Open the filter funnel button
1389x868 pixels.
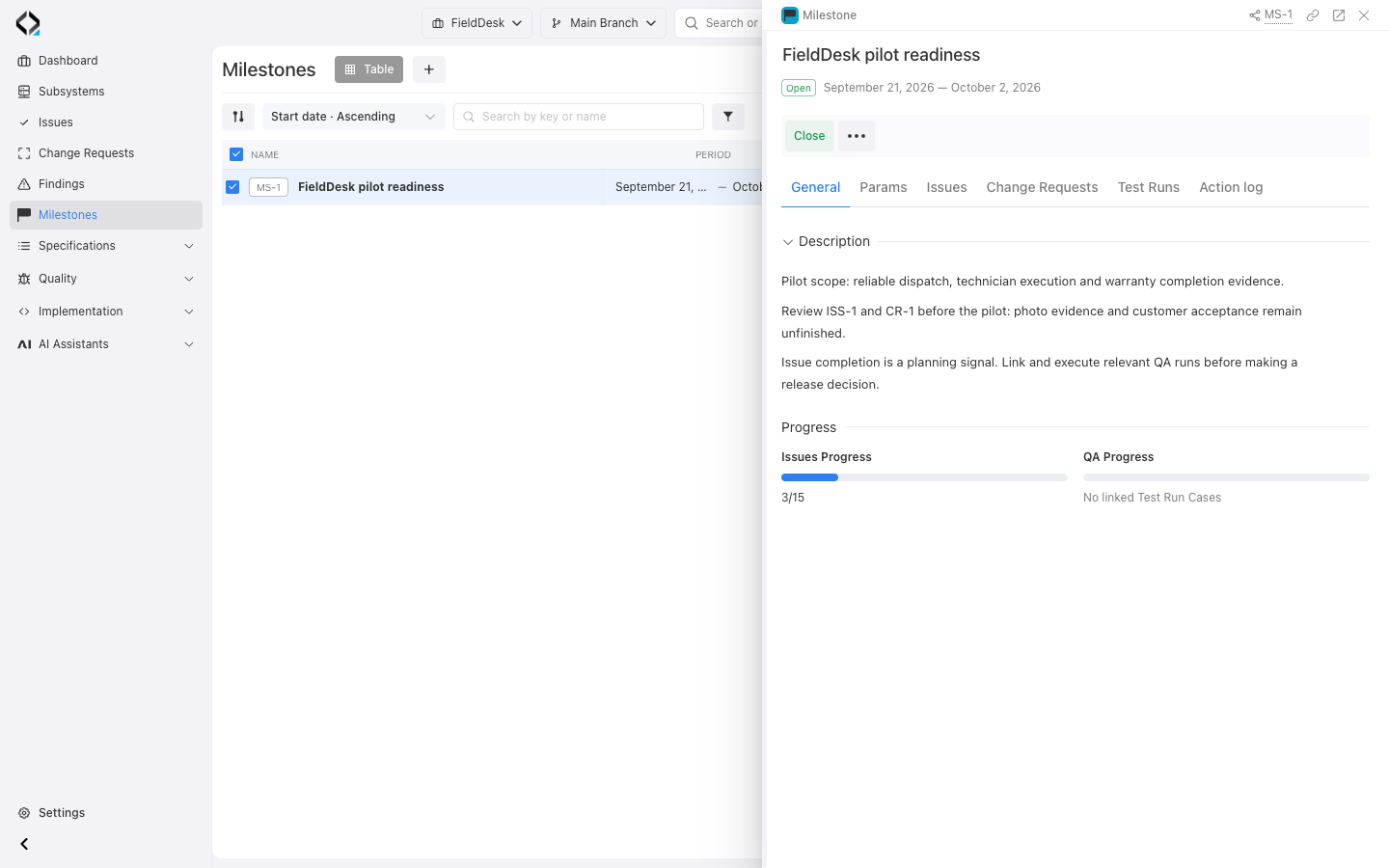click(x=728, y=117)
